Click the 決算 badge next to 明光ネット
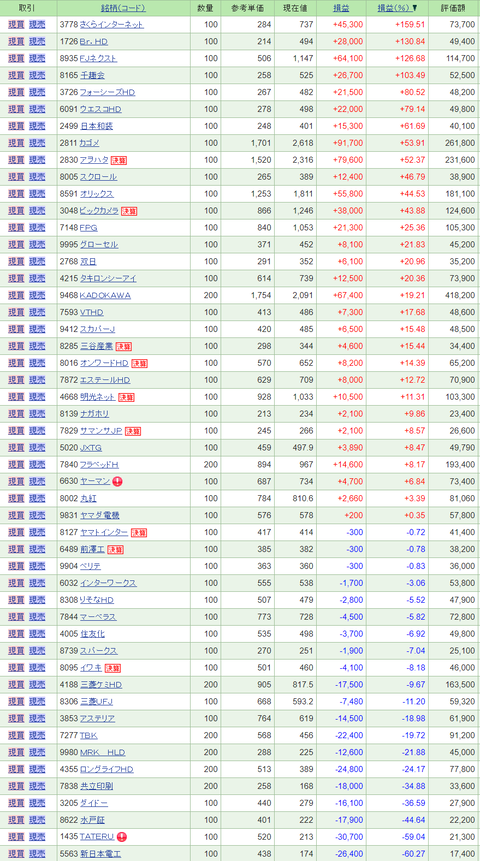 (126, 397)
